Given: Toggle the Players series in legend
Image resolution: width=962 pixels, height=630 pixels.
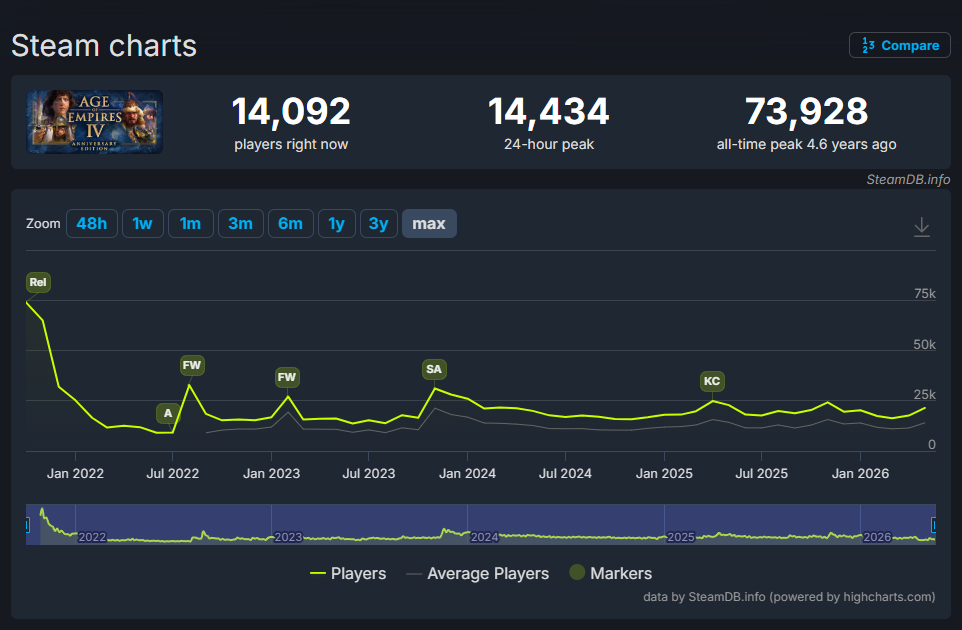Looking at the screenshot, I should point(348,574).
